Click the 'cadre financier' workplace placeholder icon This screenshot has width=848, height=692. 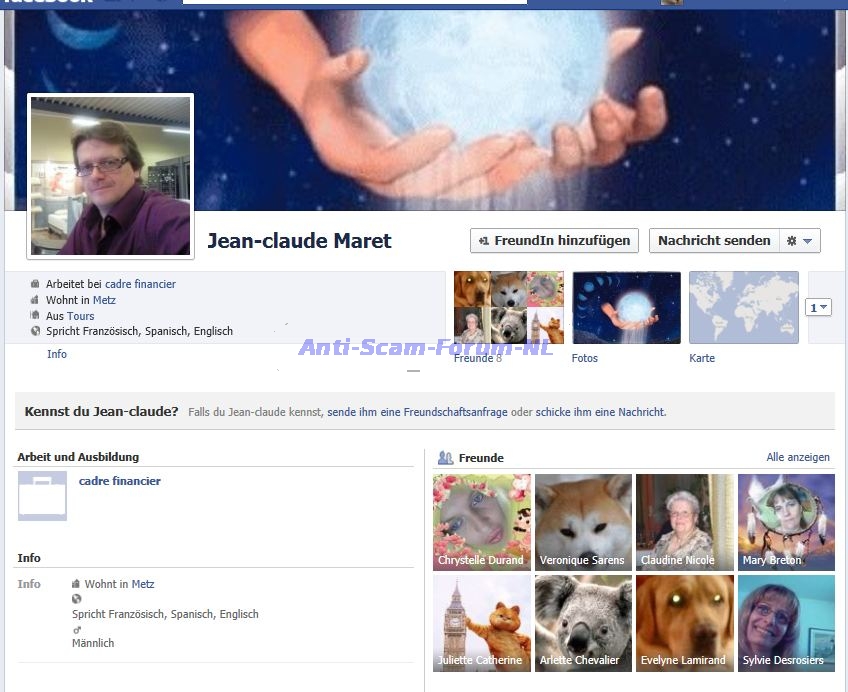pyautogui.click(x=42, y=496)
